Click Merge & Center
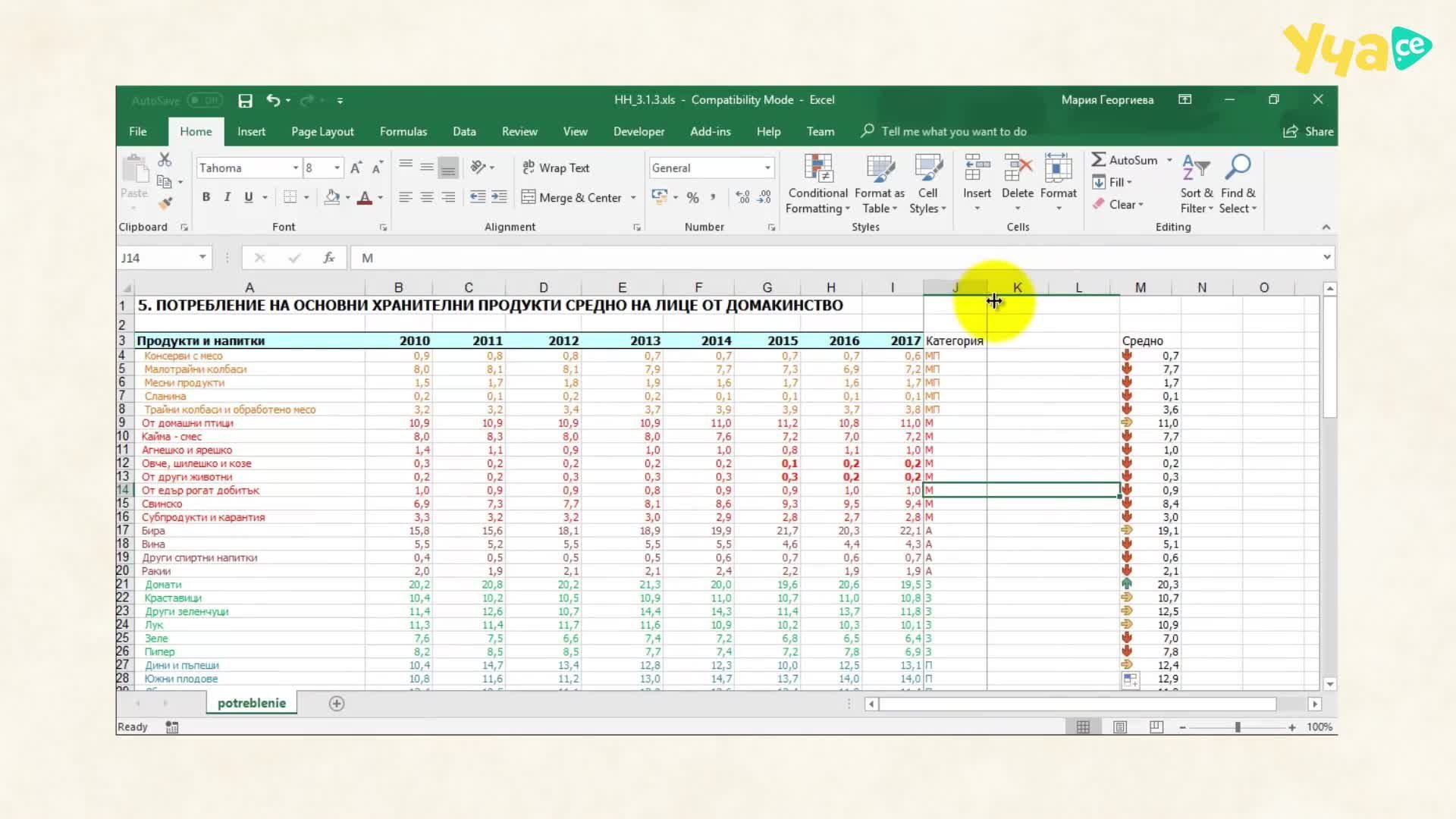 click(x=572, y=198)
